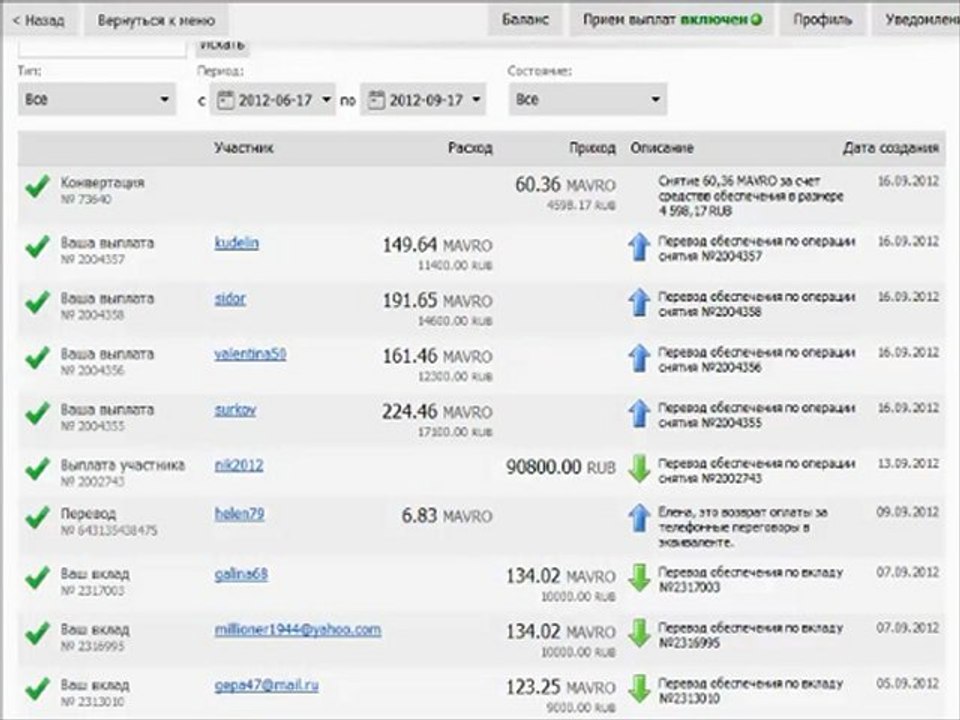The width and height of the screenshot is (960, 720).
Task: Click the Расход column header
Action: click(x=470, y=148)
